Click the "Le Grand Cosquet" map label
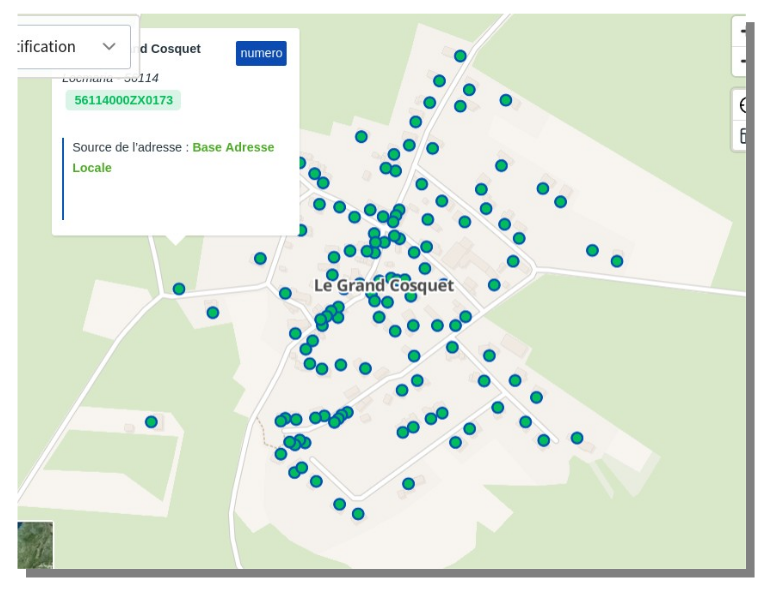This screenshot has width=776, height=591. click(x=383, y=285)
